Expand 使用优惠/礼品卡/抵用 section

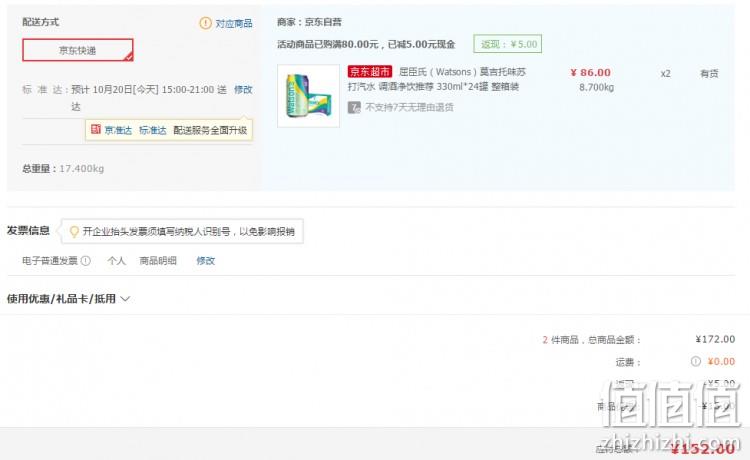pyautogui.click(x=68, y=299)
